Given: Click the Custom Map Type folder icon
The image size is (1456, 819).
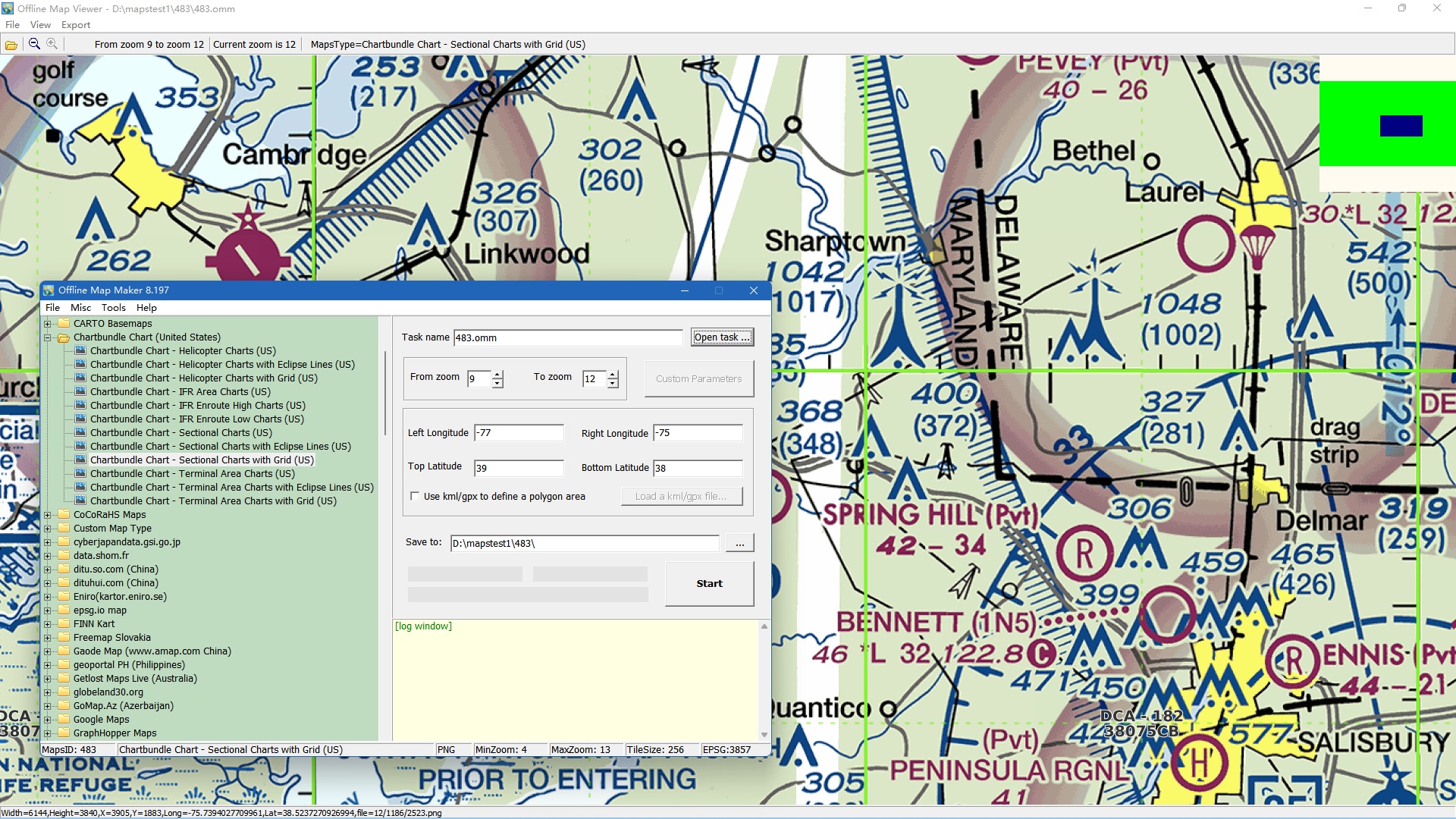Looking at the screenshot, I should point(64,529).
